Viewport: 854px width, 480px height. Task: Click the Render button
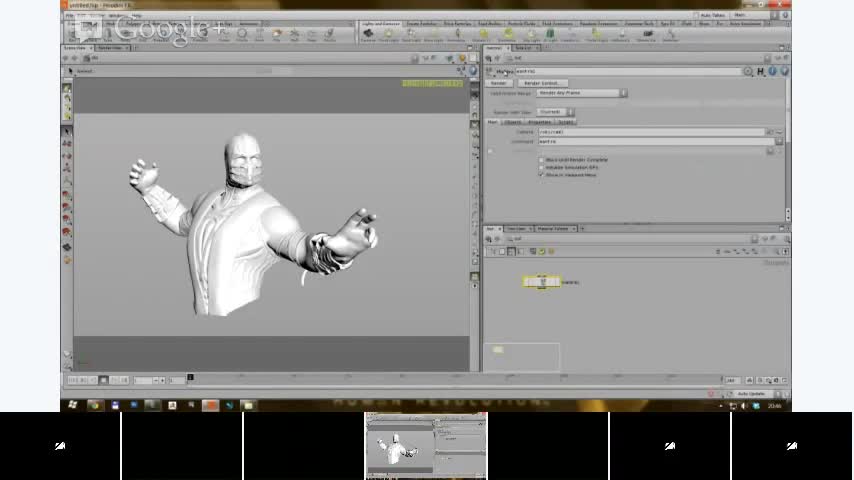[498, 83]
